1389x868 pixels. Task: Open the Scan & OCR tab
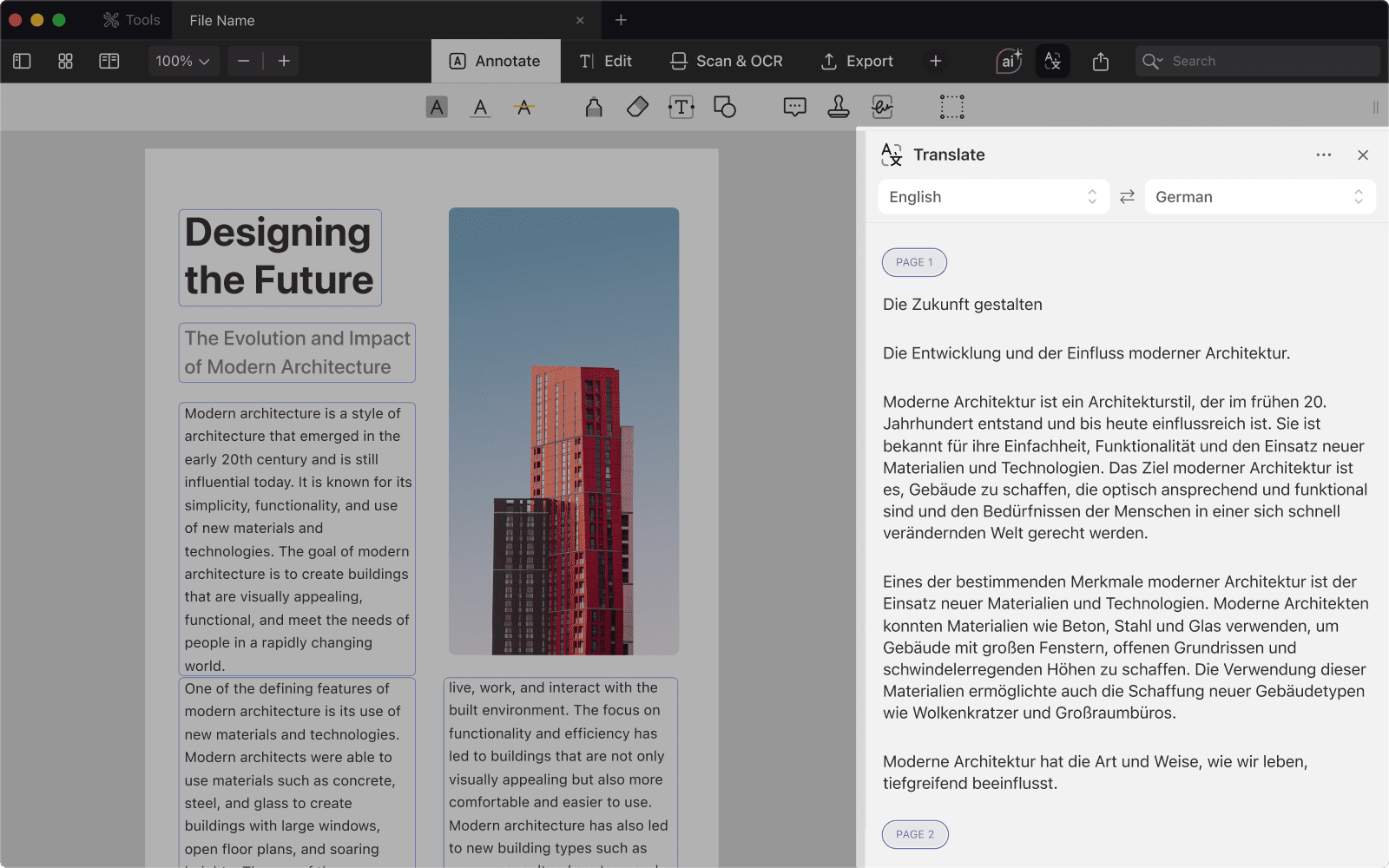[x=727, y=62]
